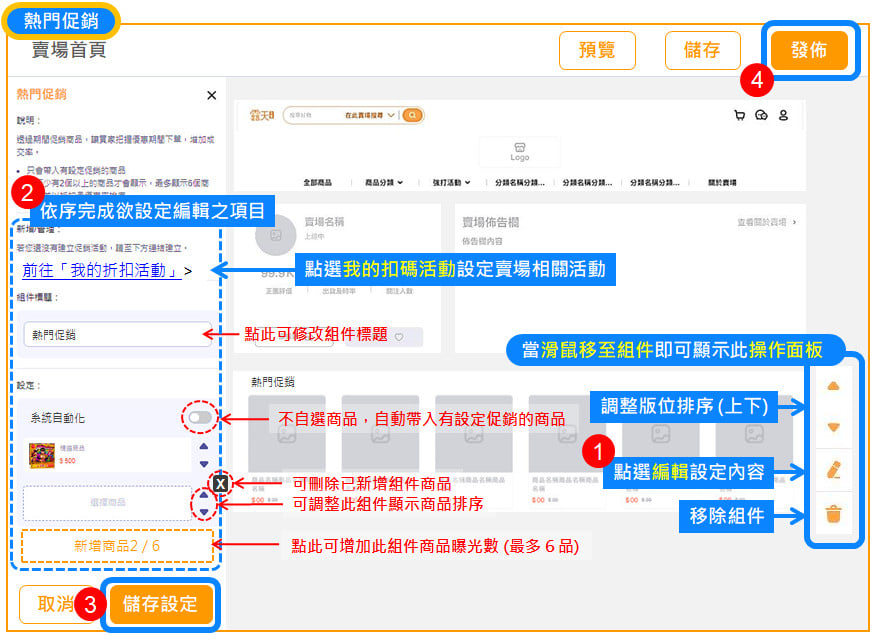Delete added product with the X icon

[221, 485]
